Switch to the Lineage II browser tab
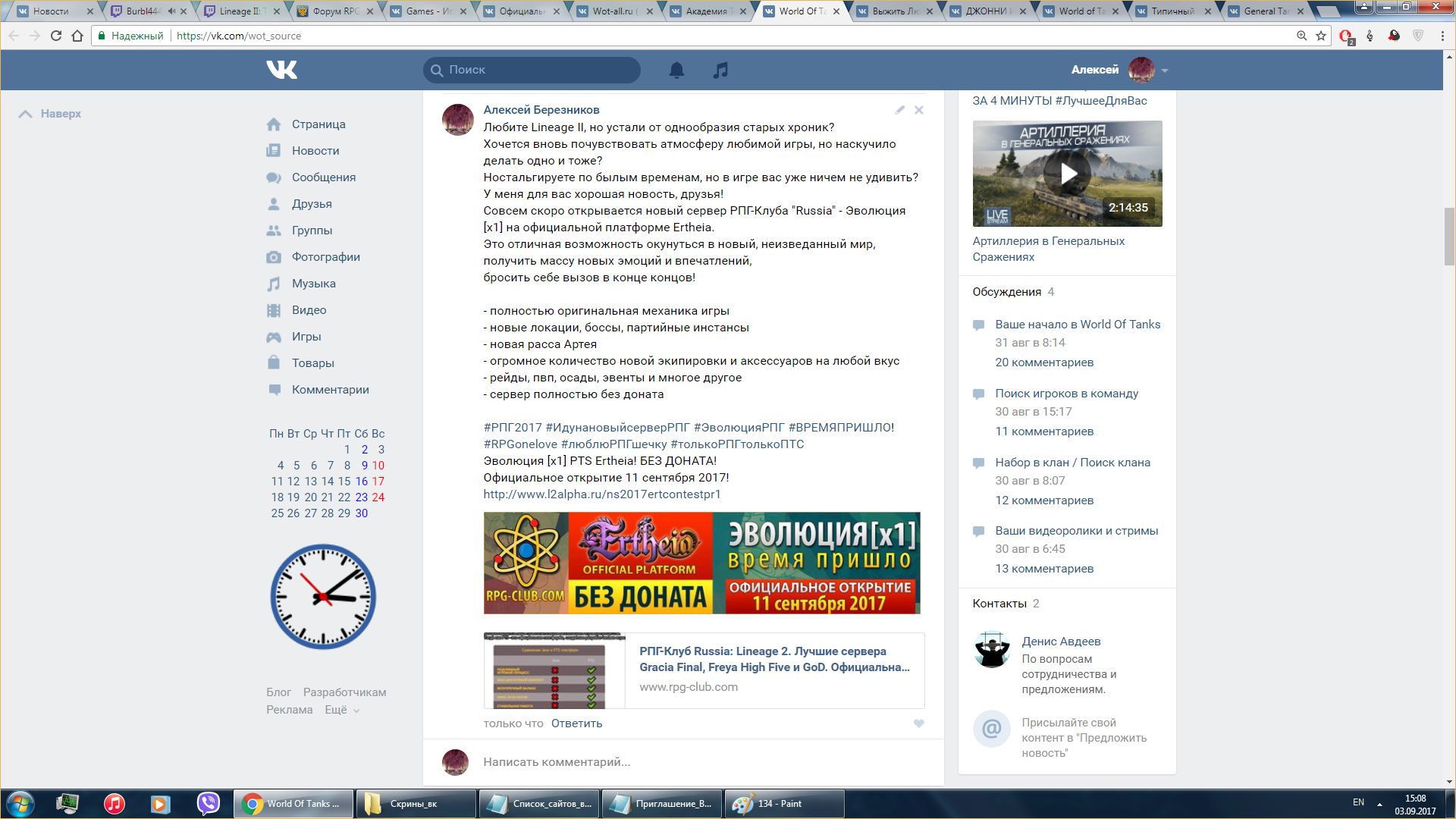This screenshot has width=1456, height=819. point(240,11)
